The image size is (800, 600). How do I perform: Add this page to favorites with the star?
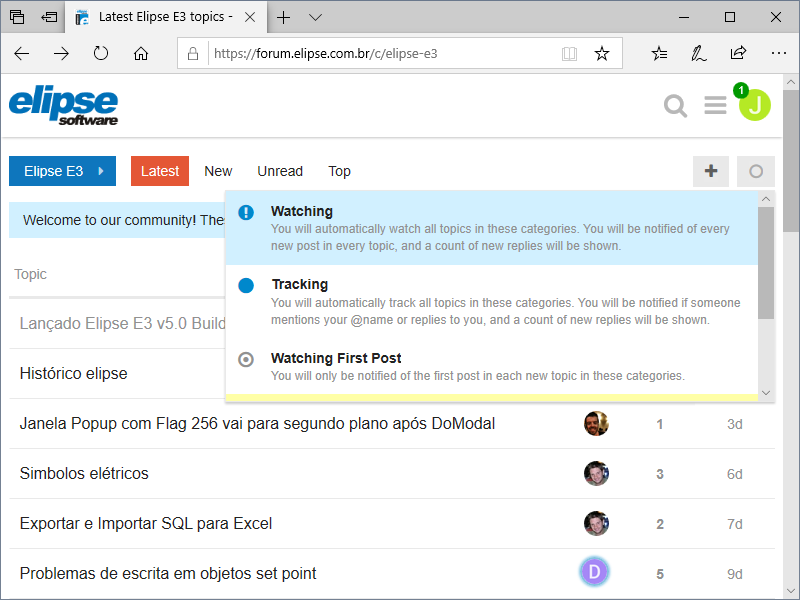[602, 53]
